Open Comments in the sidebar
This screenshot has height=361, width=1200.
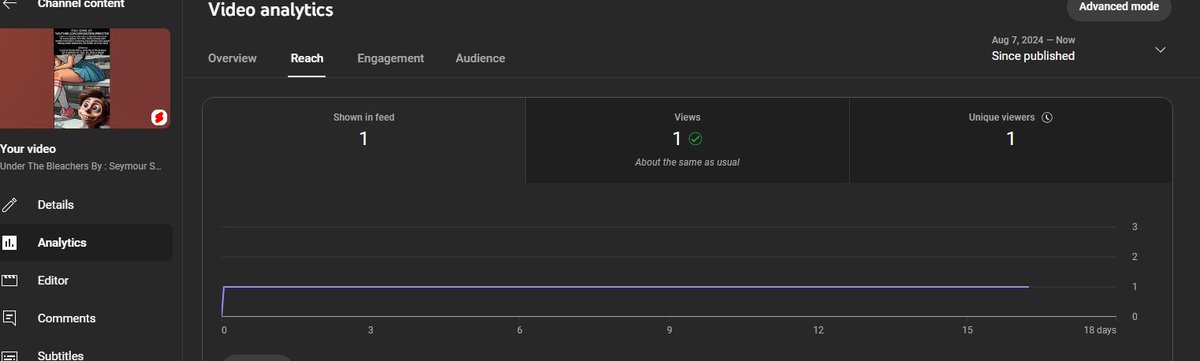[86, 319]
